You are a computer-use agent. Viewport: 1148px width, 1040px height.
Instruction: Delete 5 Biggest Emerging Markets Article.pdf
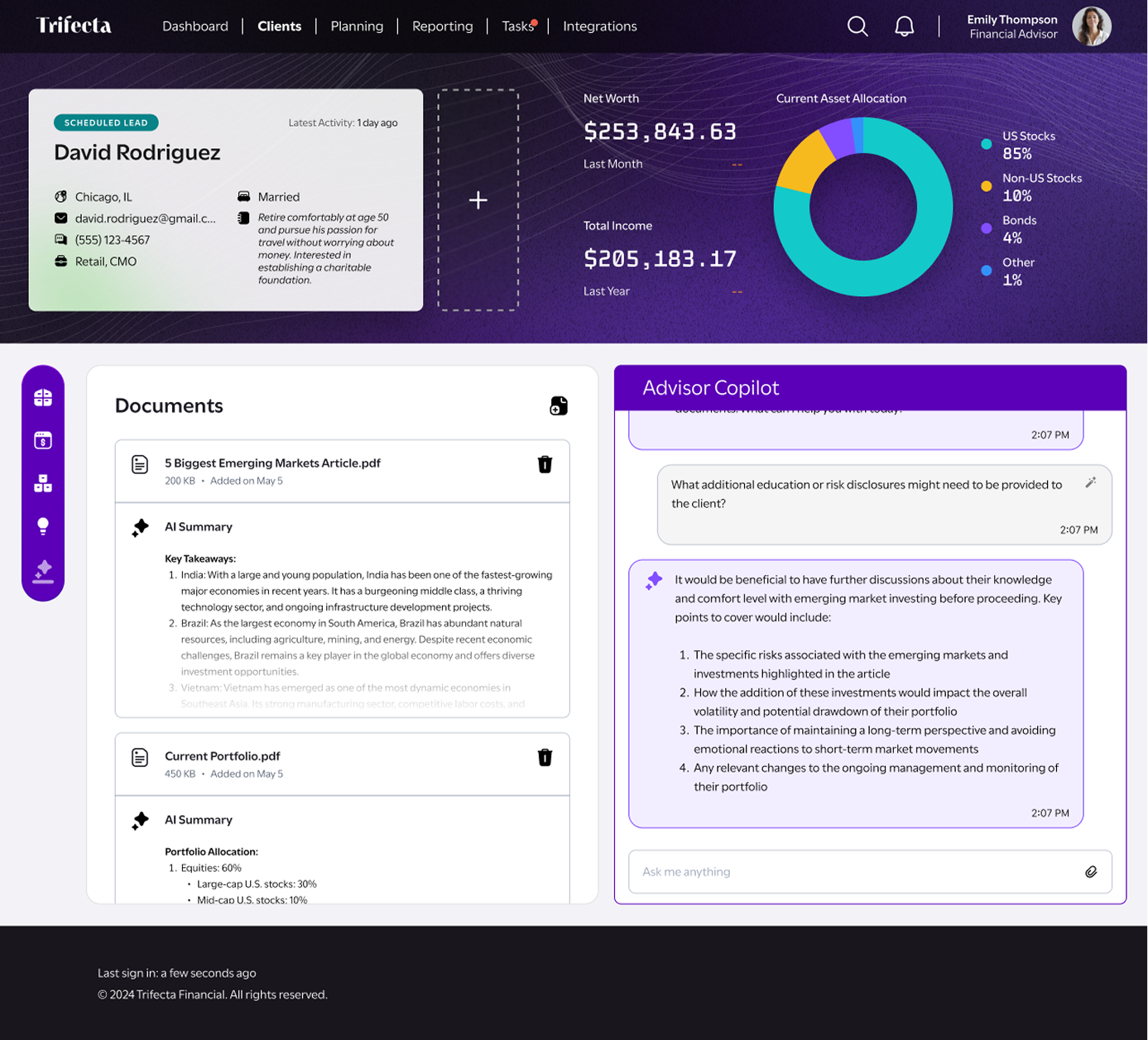pyautogui.click(x=545, y=464)
